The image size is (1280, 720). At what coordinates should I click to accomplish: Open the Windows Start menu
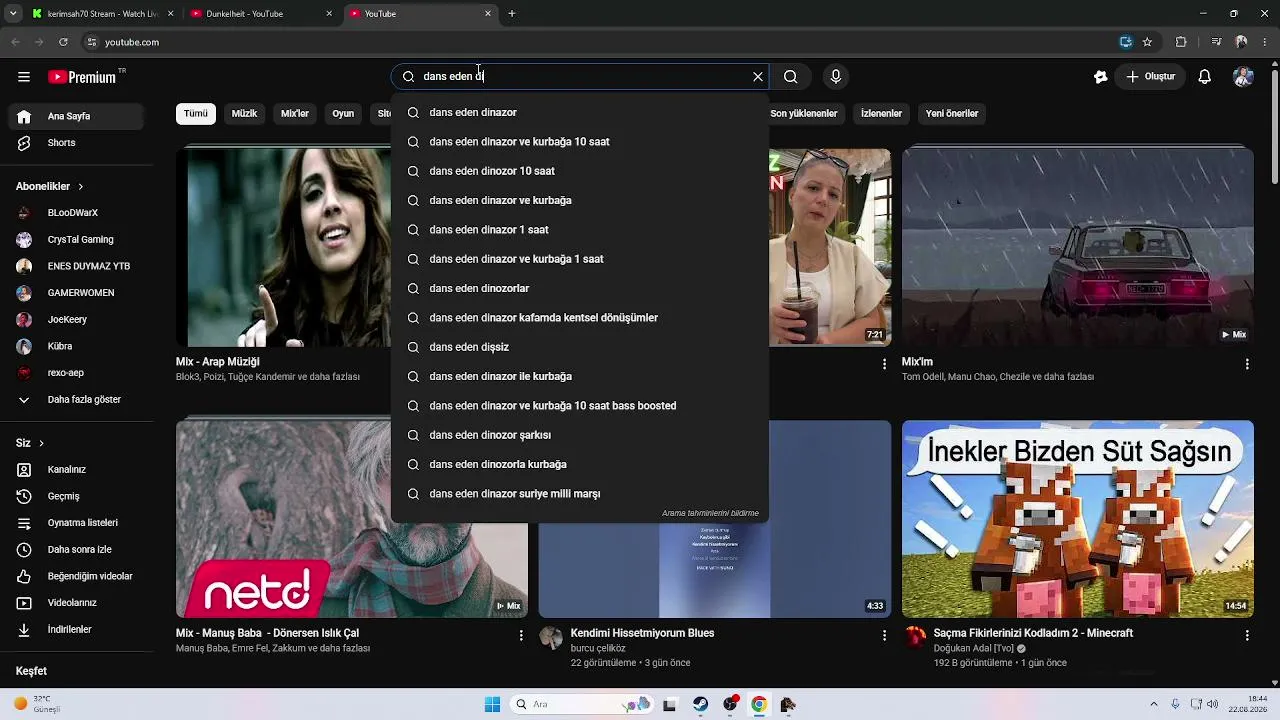coord(492,704)
